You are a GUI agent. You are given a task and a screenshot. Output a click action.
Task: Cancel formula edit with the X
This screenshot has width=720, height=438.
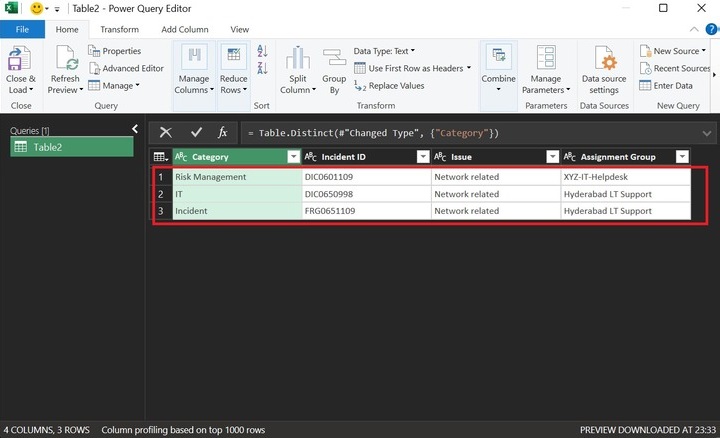[166, 133]
